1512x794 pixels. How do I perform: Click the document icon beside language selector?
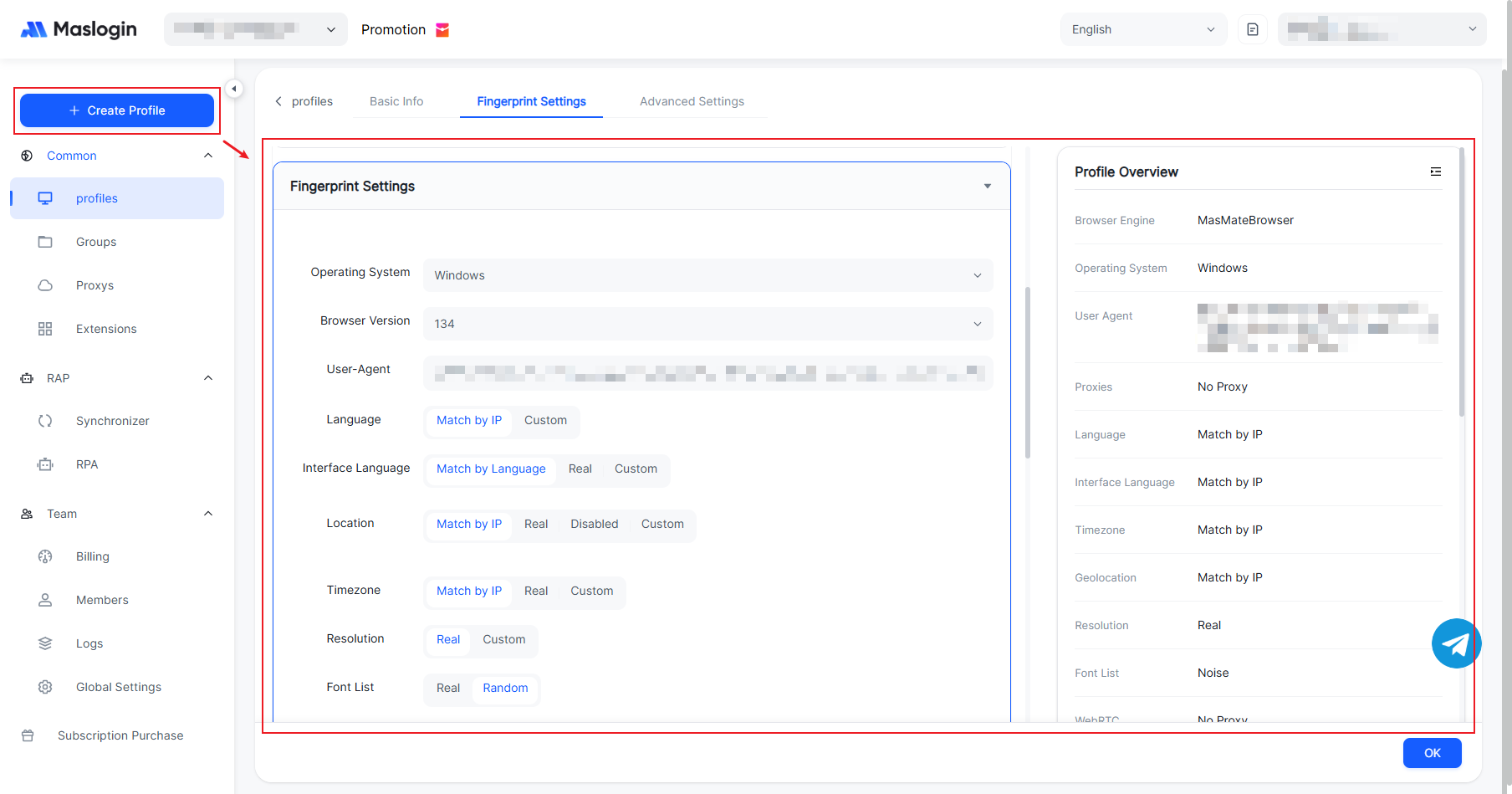[1252, 29]
